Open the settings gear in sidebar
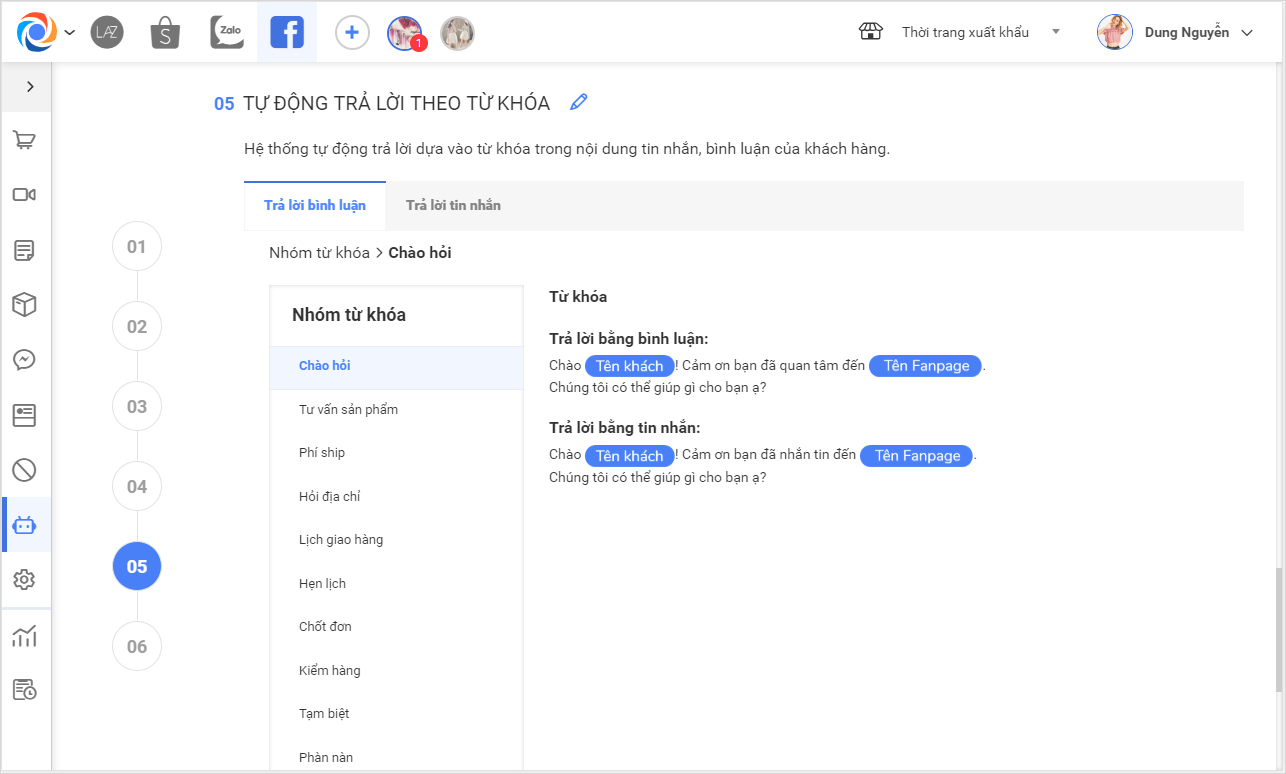1286x774 pixels. click(25, 579)
